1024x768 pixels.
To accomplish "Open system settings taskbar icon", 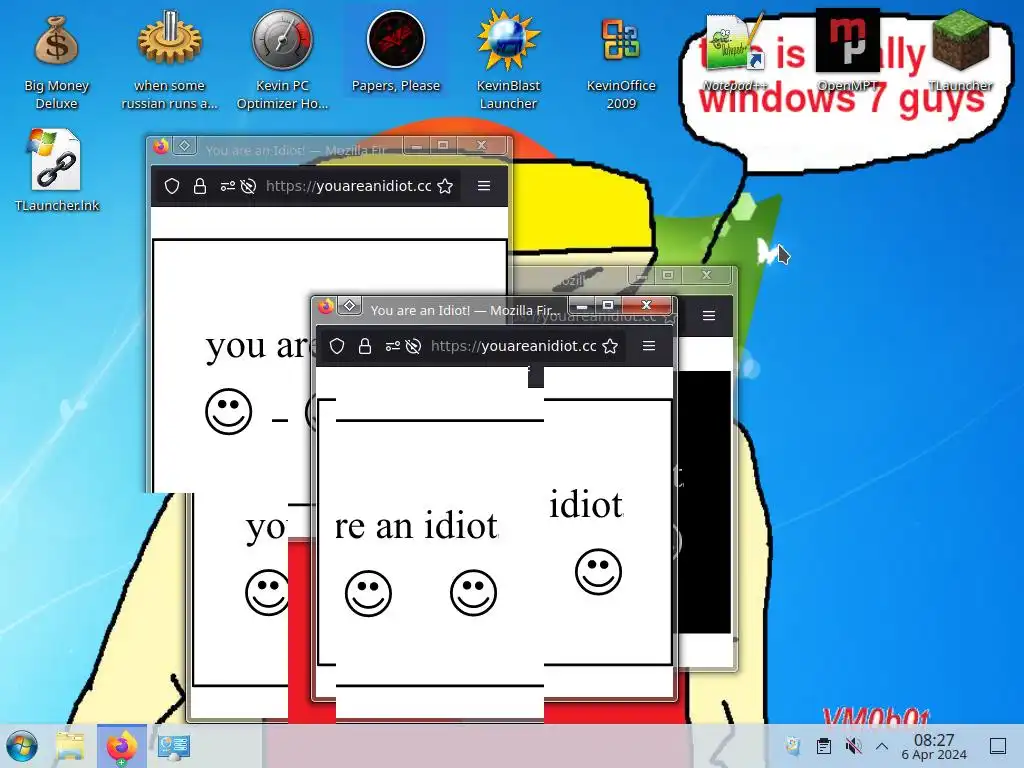I will tap(174, 746).
